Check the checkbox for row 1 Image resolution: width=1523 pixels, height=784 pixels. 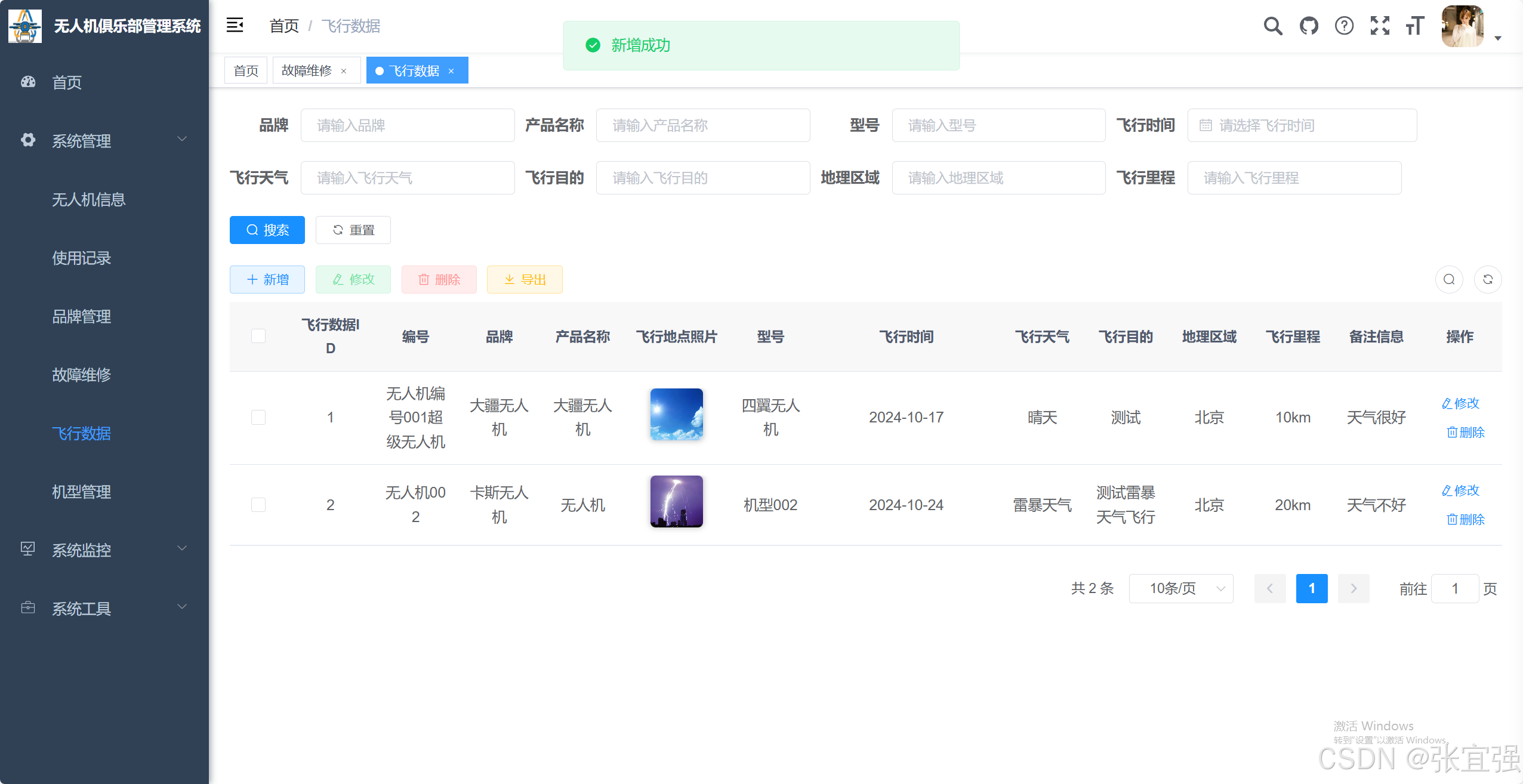click(x=258, y=417)
